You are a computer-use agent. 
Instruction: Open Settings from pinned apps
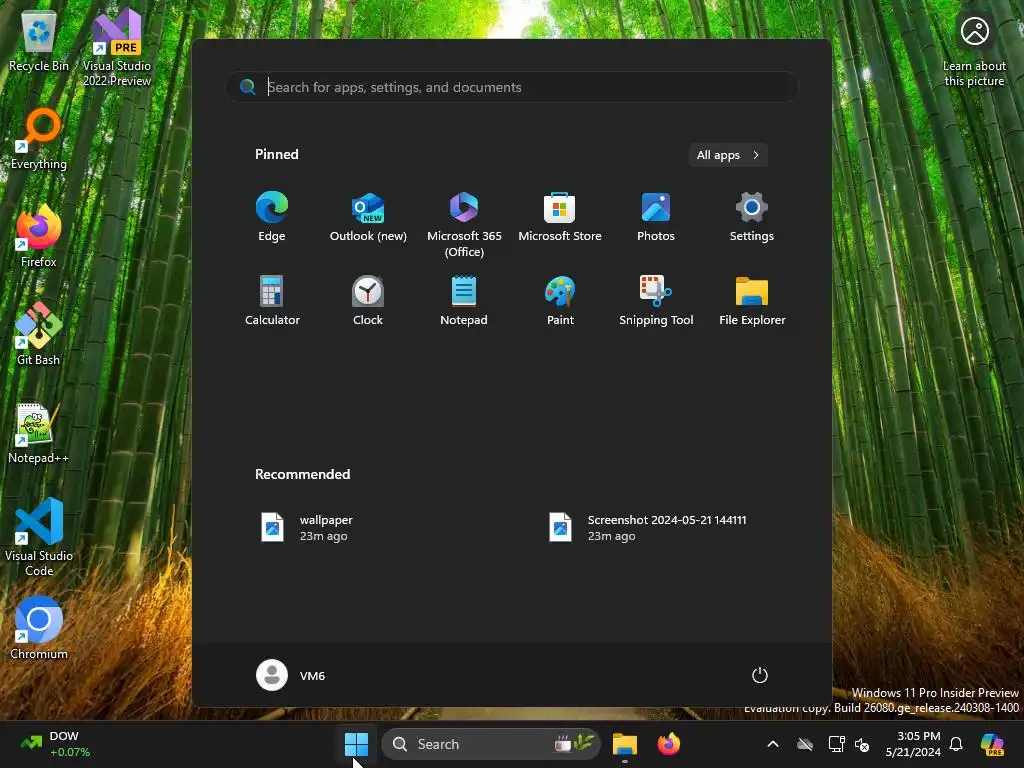pos(752,217)
